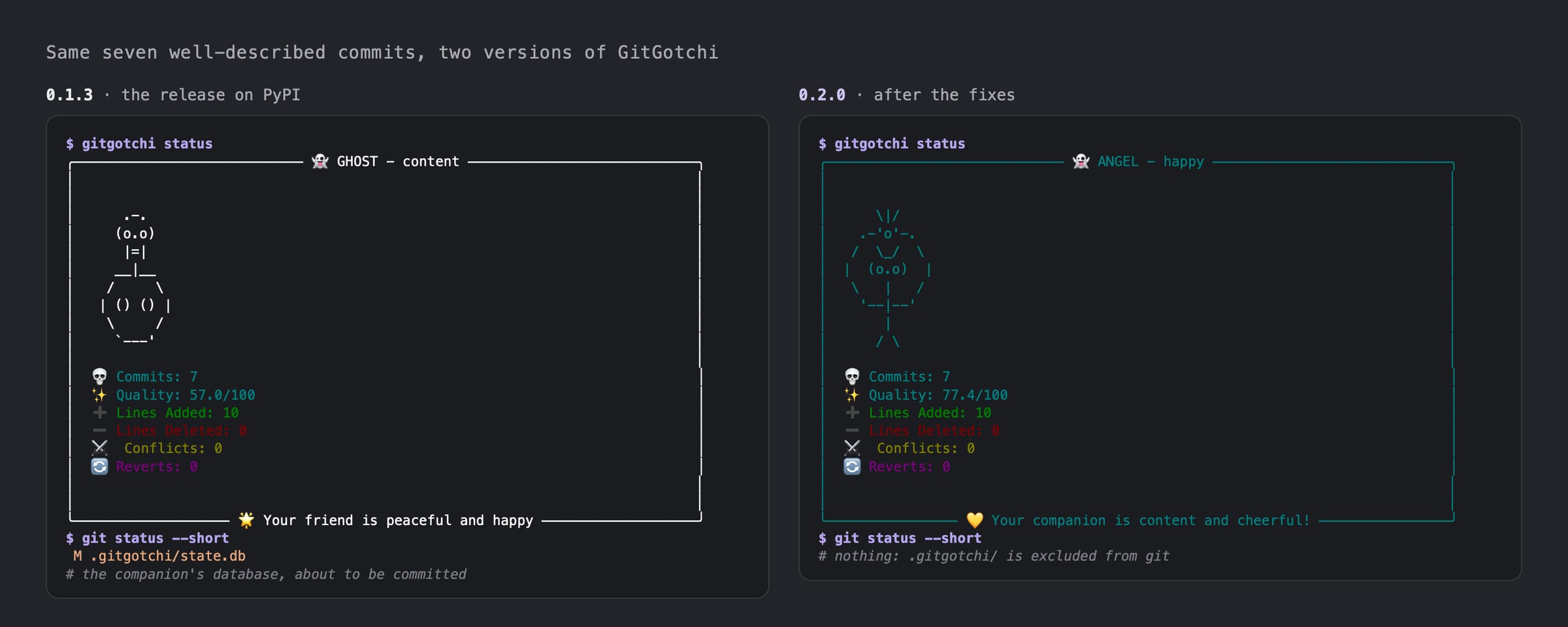The width and height of the screenshot is (1568, 627).
Task: Click 'Quality: 77.4/100' text
Action: pyautogui.click(x=938, y=395)
